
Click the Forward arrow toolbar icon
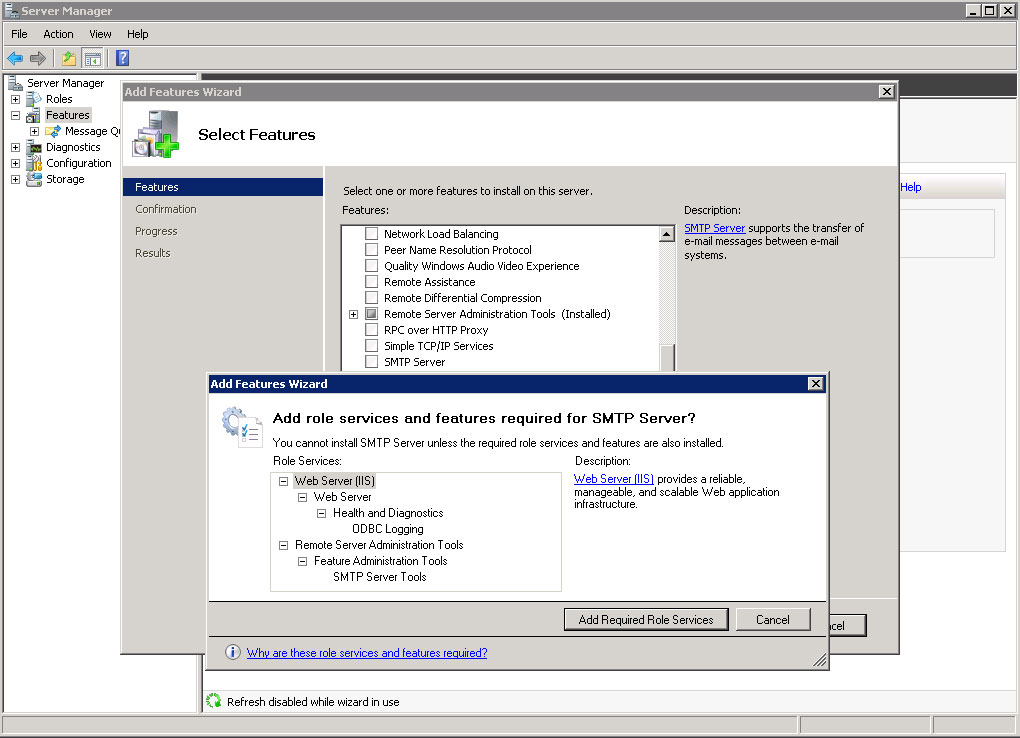point(38,59)
